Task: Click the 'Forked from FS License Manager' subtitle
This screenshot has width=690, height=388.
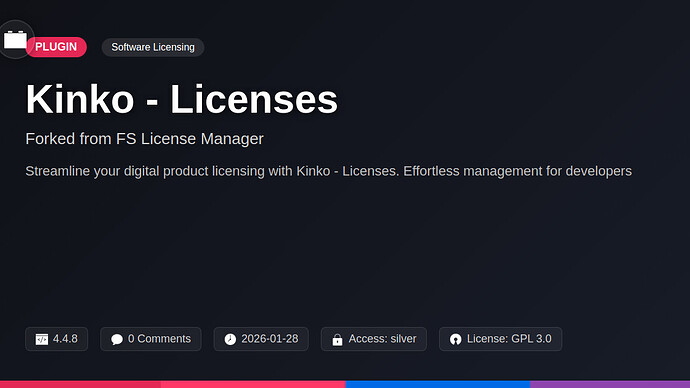Action: pyautogui.click(x=144, y=139)
